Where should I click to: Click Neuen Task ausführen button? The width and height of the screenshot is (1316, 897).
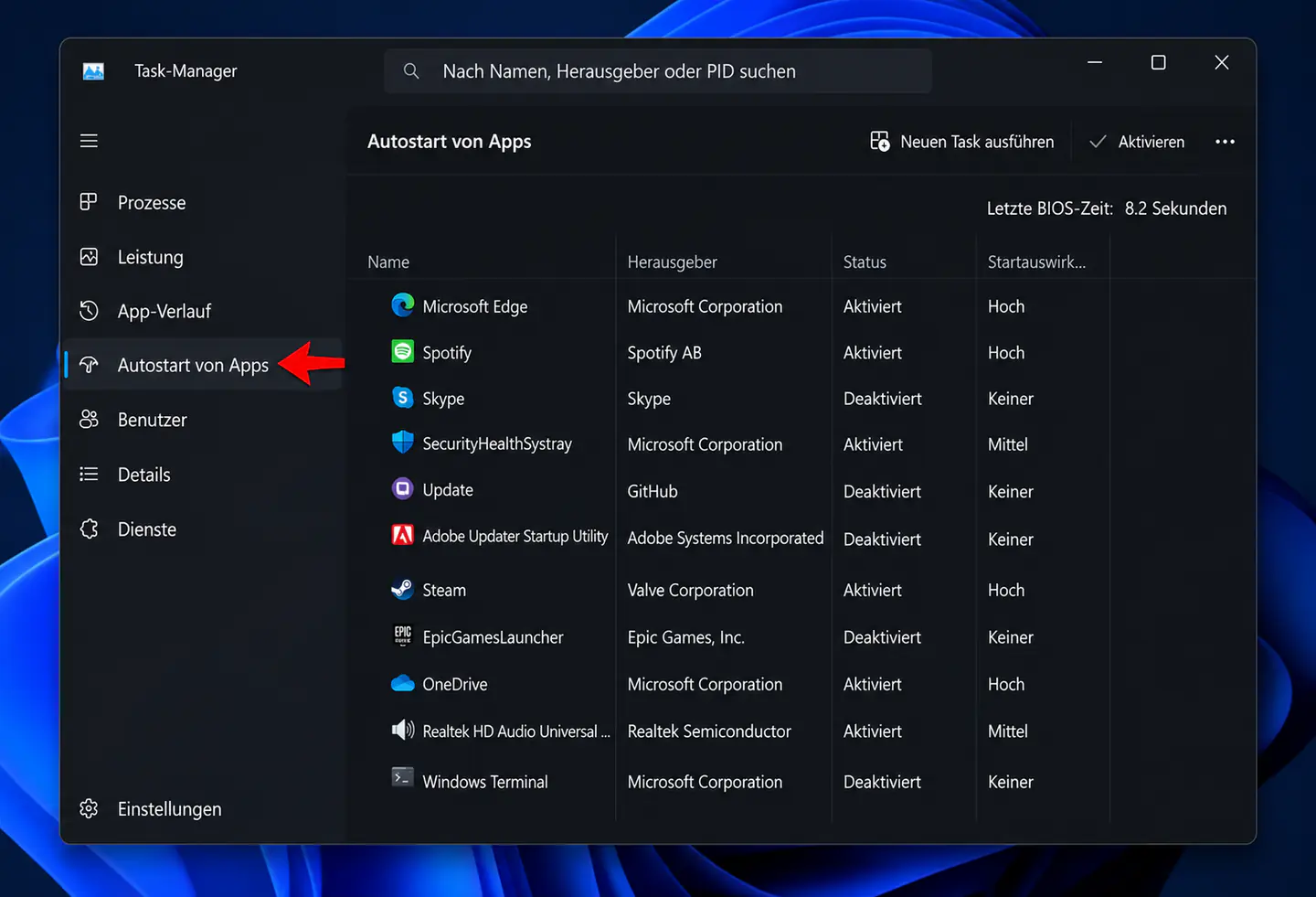click(x=962, y=142)
